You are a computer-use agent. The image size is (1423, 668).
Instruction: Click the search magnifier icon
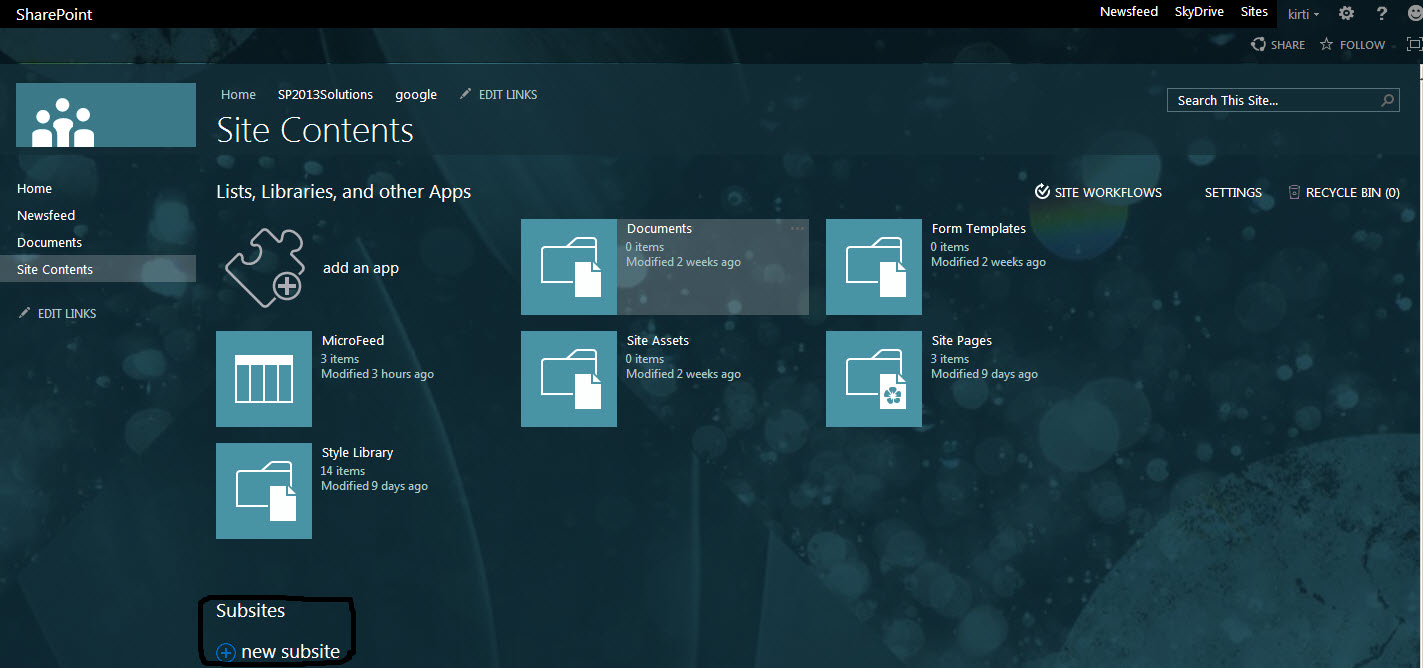click(1388, 100)
